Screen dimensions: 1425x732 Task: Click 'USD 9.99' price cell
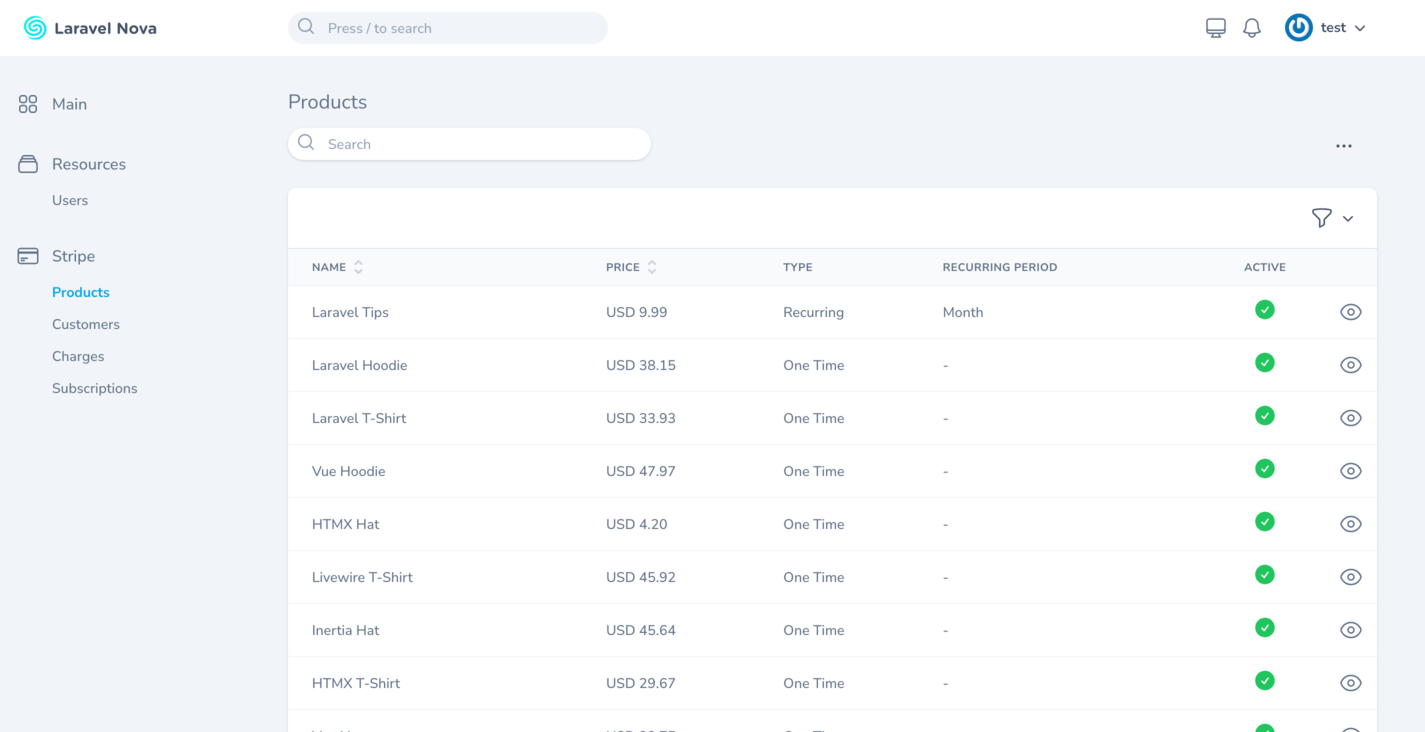tap(637, 312)
